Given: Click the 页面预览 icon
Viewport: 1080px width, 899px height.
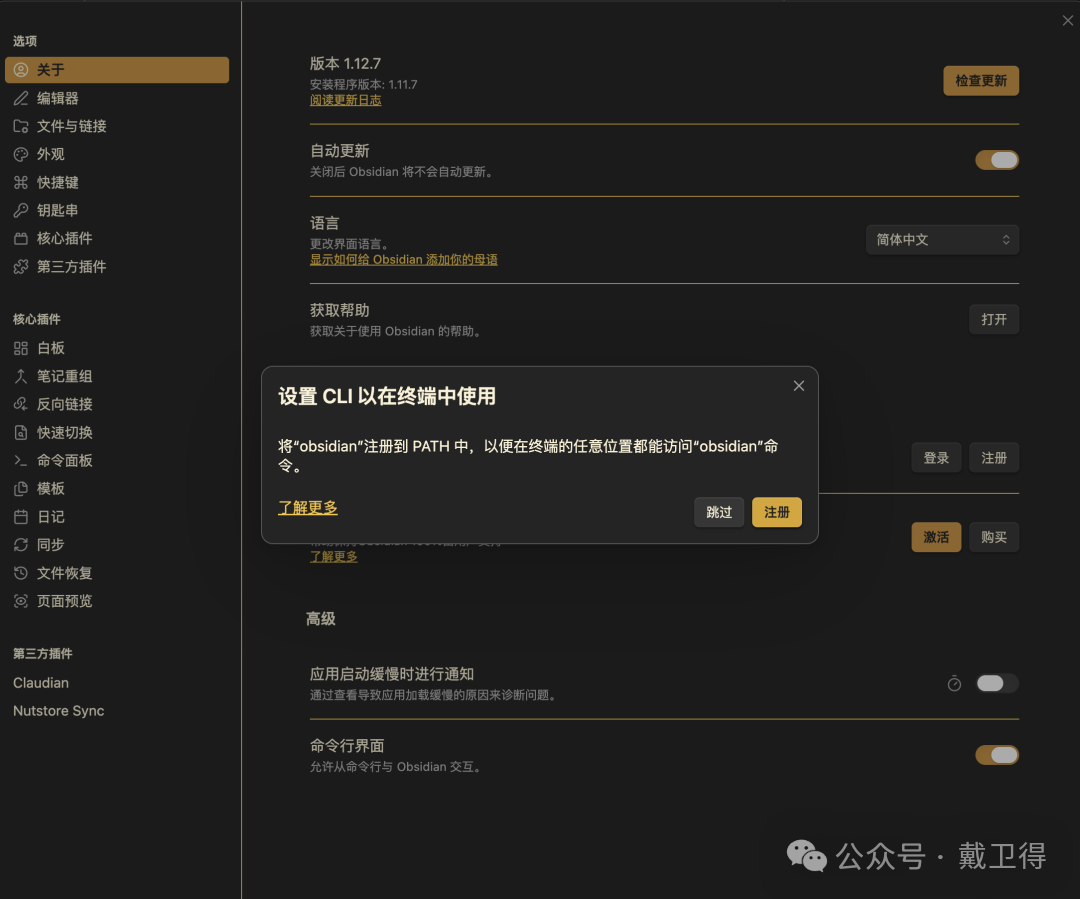Looking at the screenshot, I should (x=21, y=601).
